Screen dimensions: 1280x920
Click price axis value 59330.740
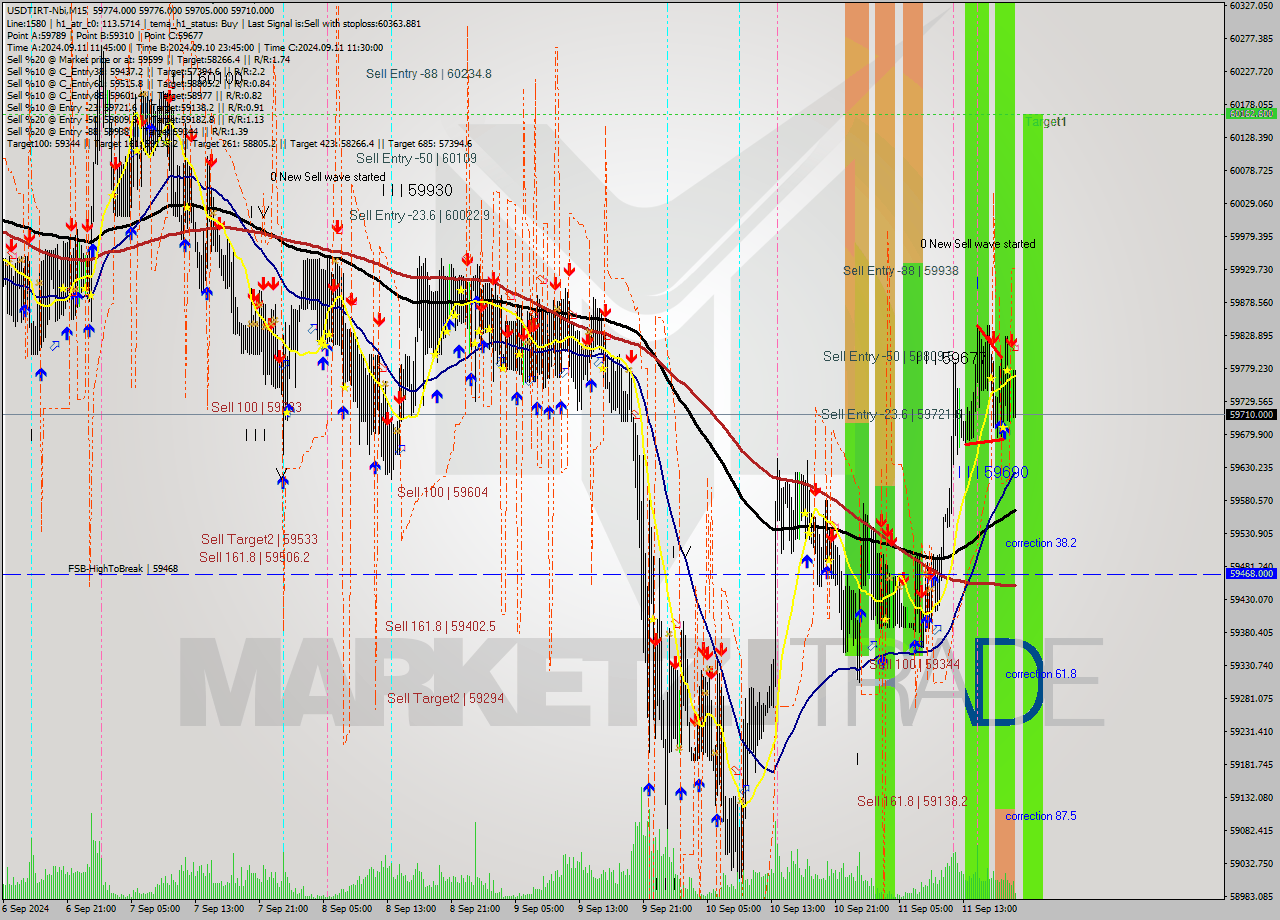[x=1251, y=665]
